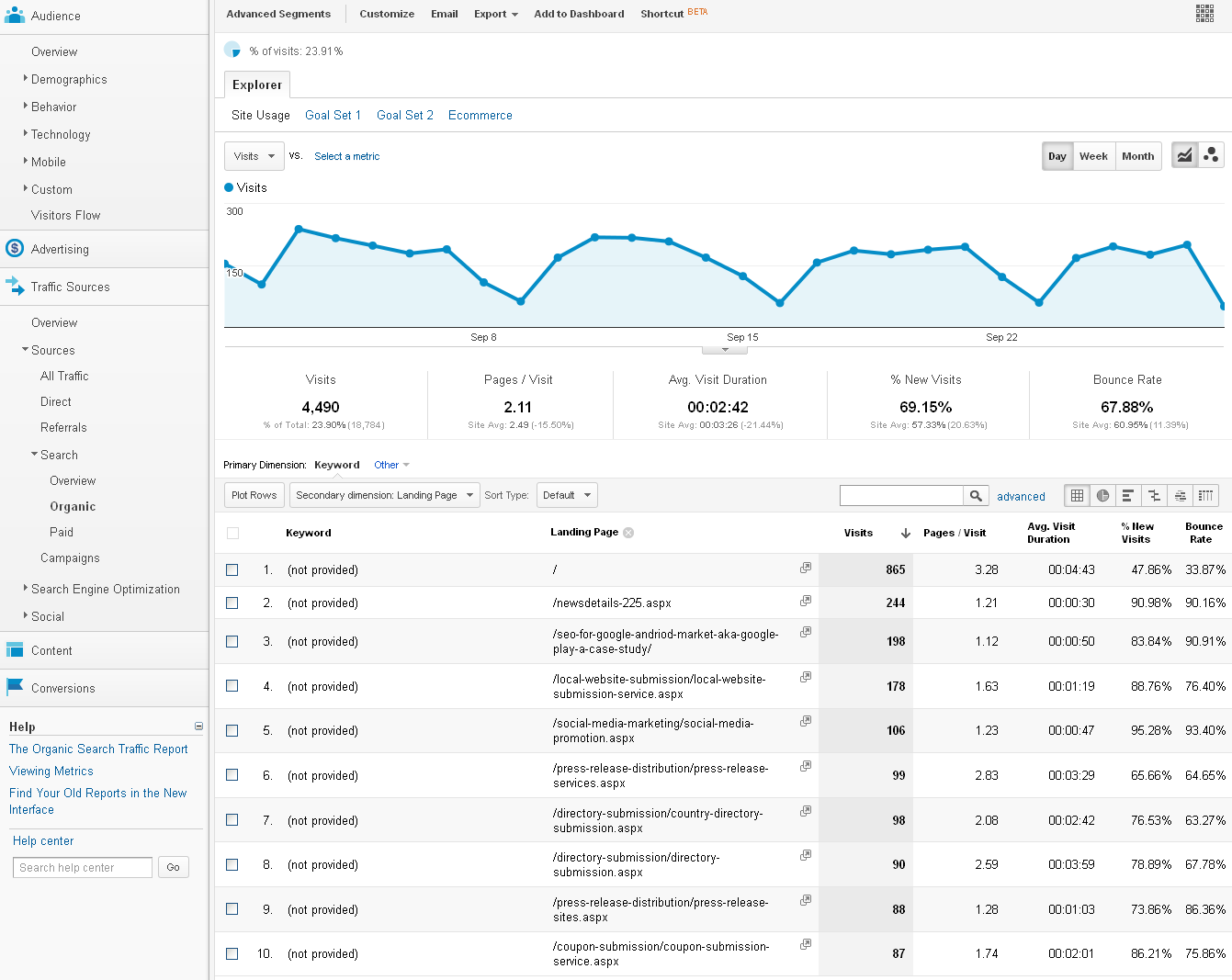Open the advanced filter link
The width and height of the screenshot is (1232, 980).
[1021, 497]
